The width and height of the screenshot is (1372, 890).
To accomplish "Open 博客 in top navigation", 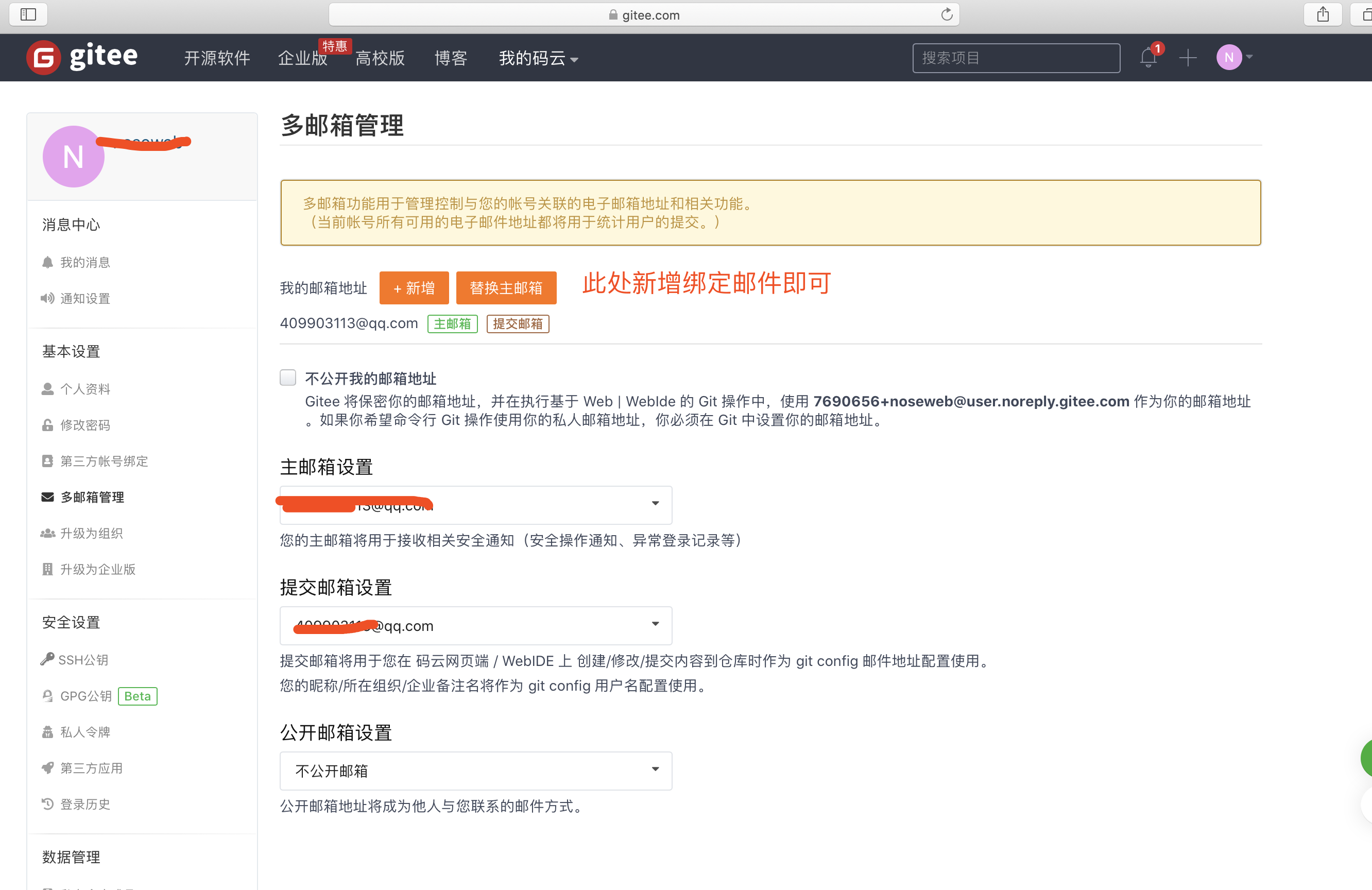I will (x=451, y=58).
